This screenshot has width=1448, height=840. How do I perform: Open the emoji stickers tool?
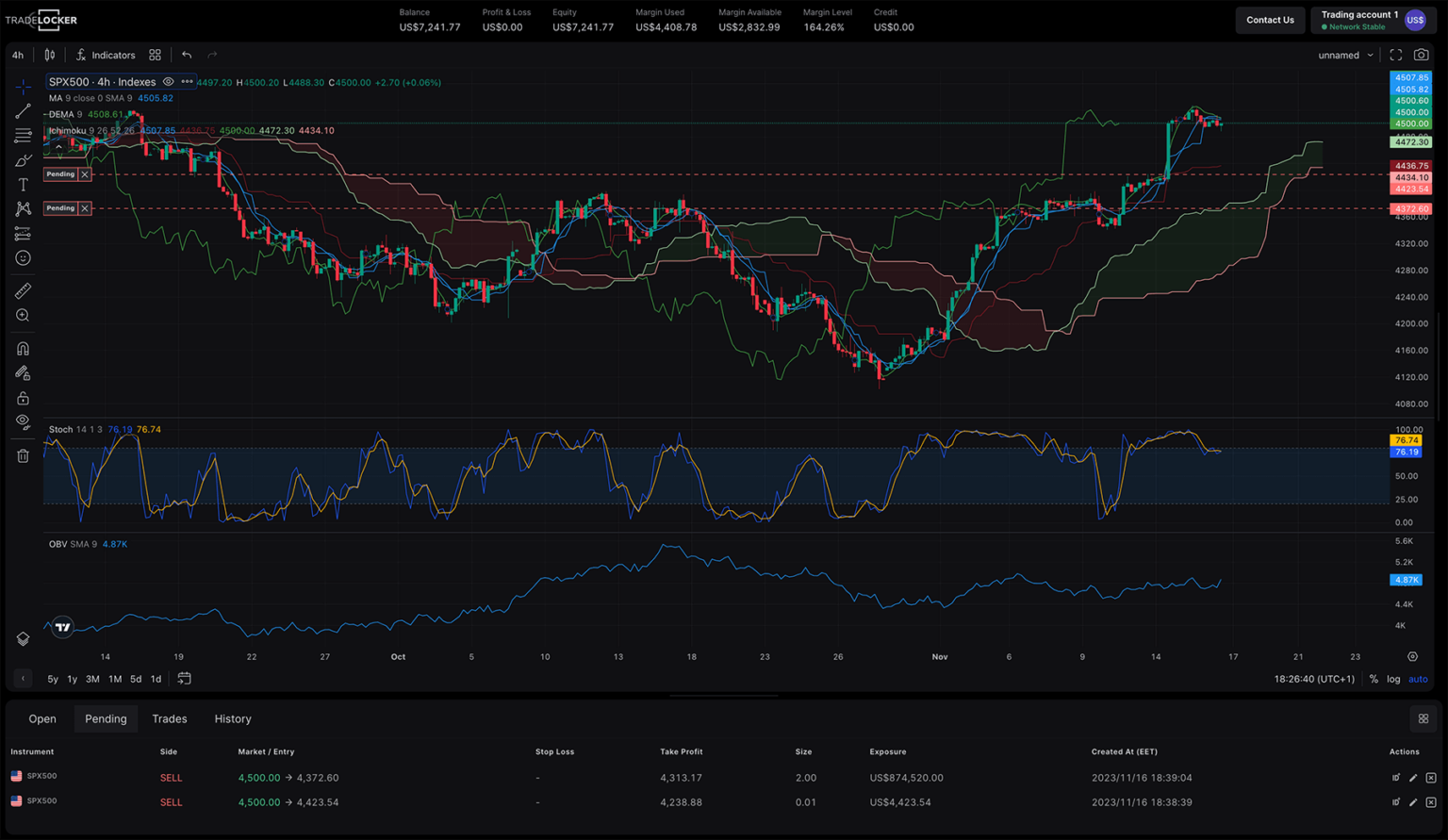tap(23, 257)
